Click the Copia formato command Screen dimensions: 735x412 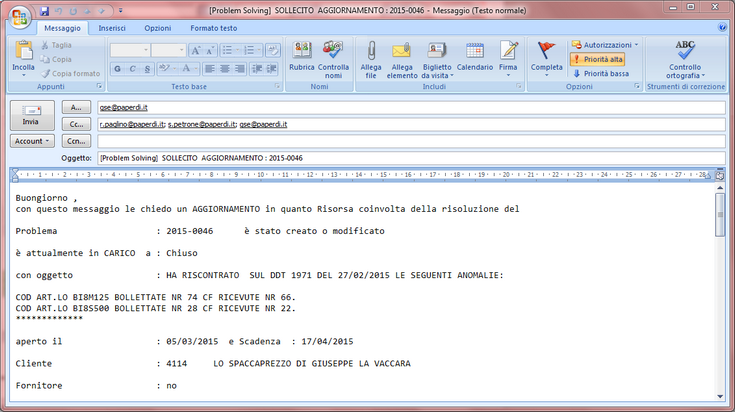(x=70, y=74)
